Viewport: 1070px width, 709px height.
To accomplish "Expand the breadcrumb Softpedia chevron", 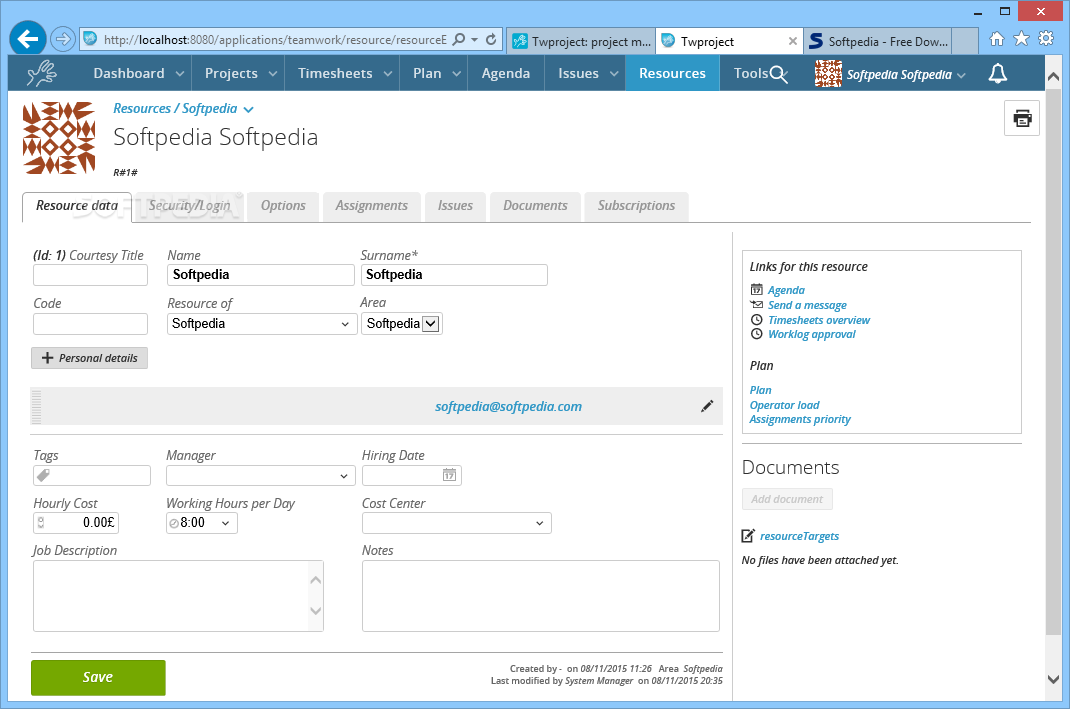I will (248, 110).
